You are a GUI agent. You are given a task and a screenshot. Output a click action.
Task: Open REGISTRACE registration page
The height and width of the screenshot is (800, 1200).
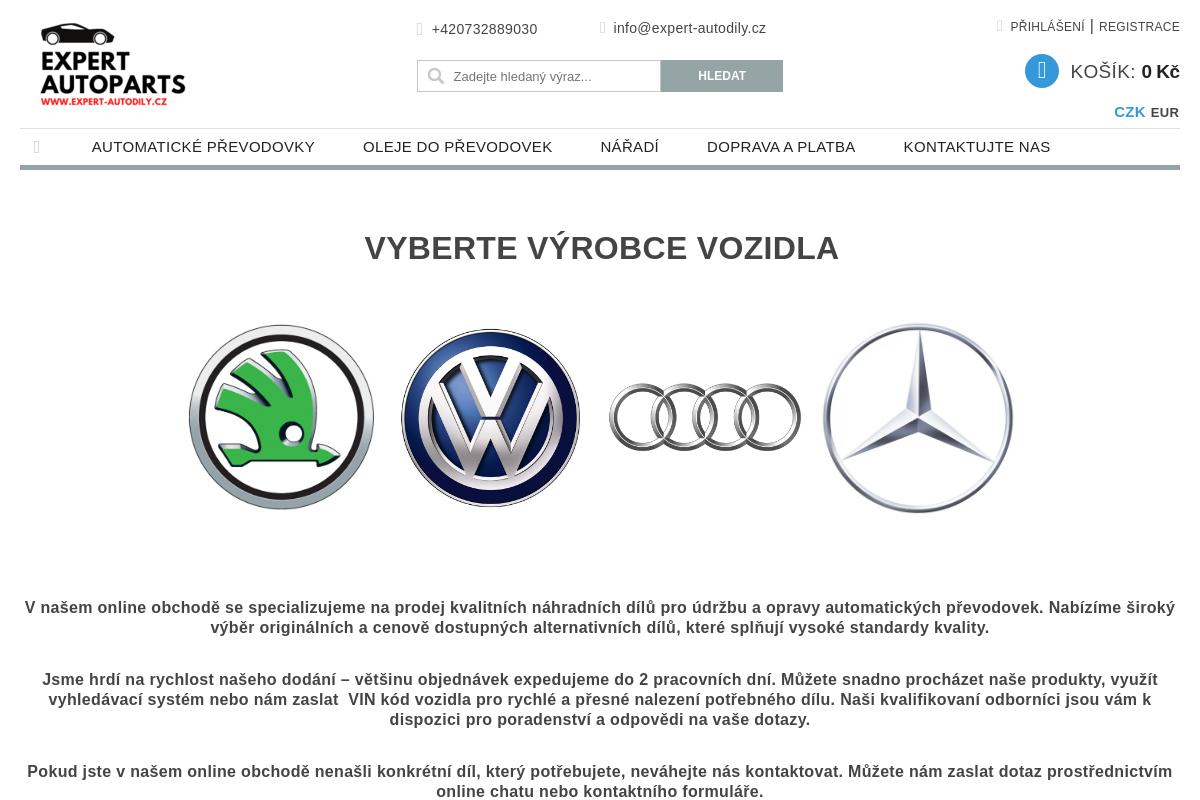tap(1139, 26)
